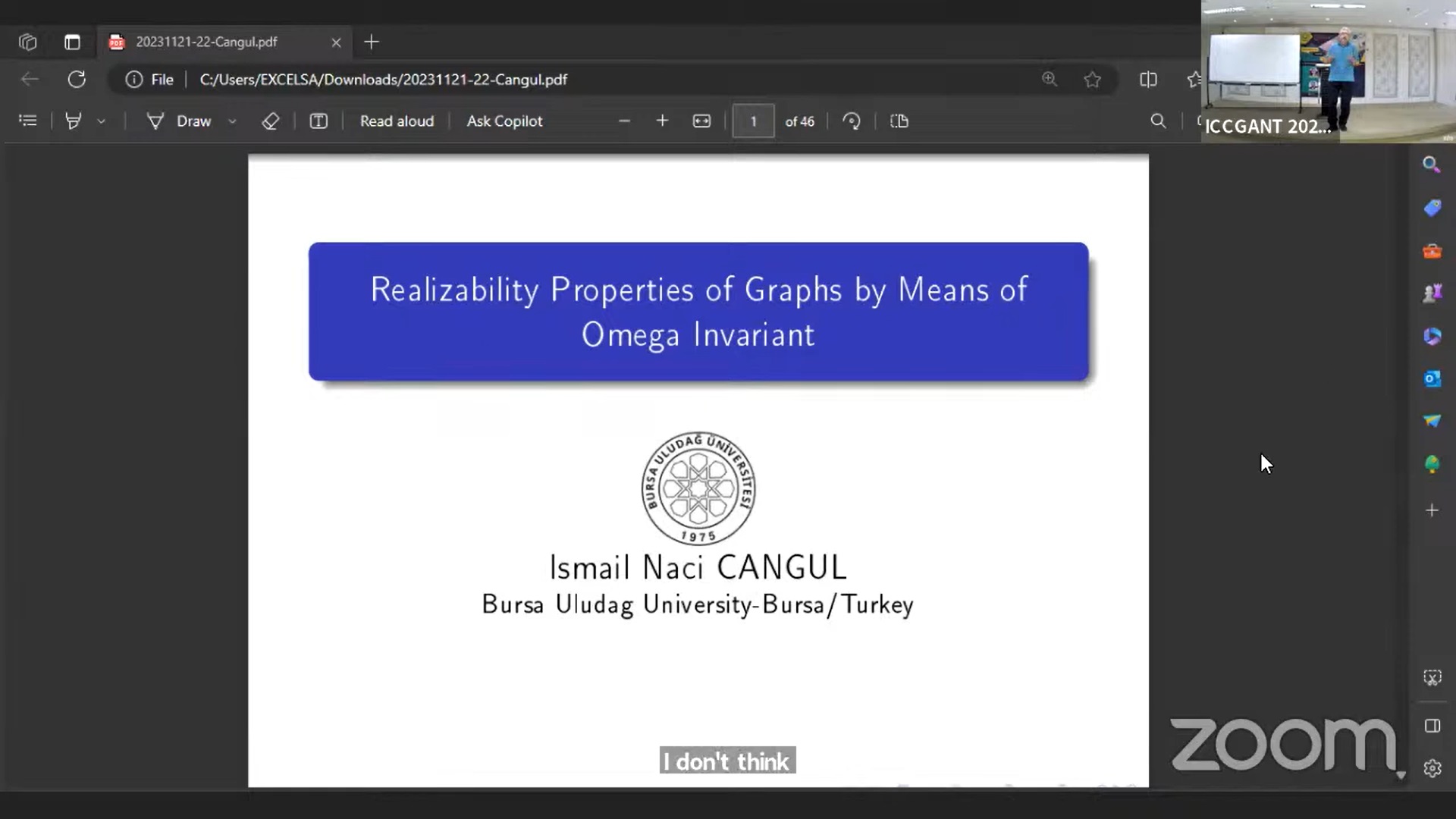1456x819 pixels.
Task: Open page view settings
Action: (x=899, y=121)
